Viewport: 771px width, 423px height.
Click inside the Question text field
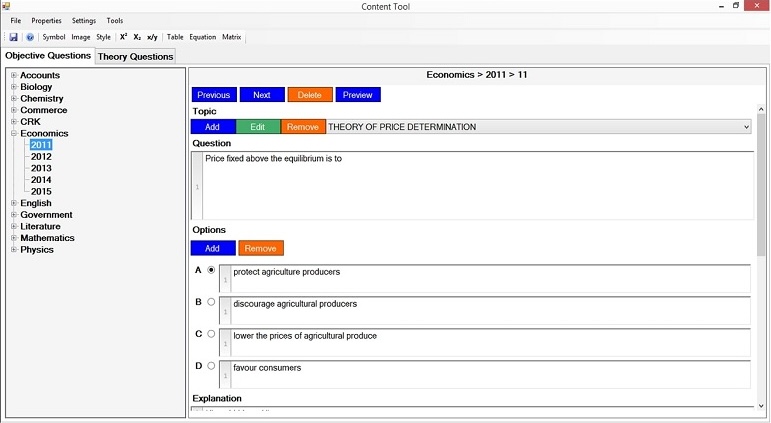click(477, 186)
